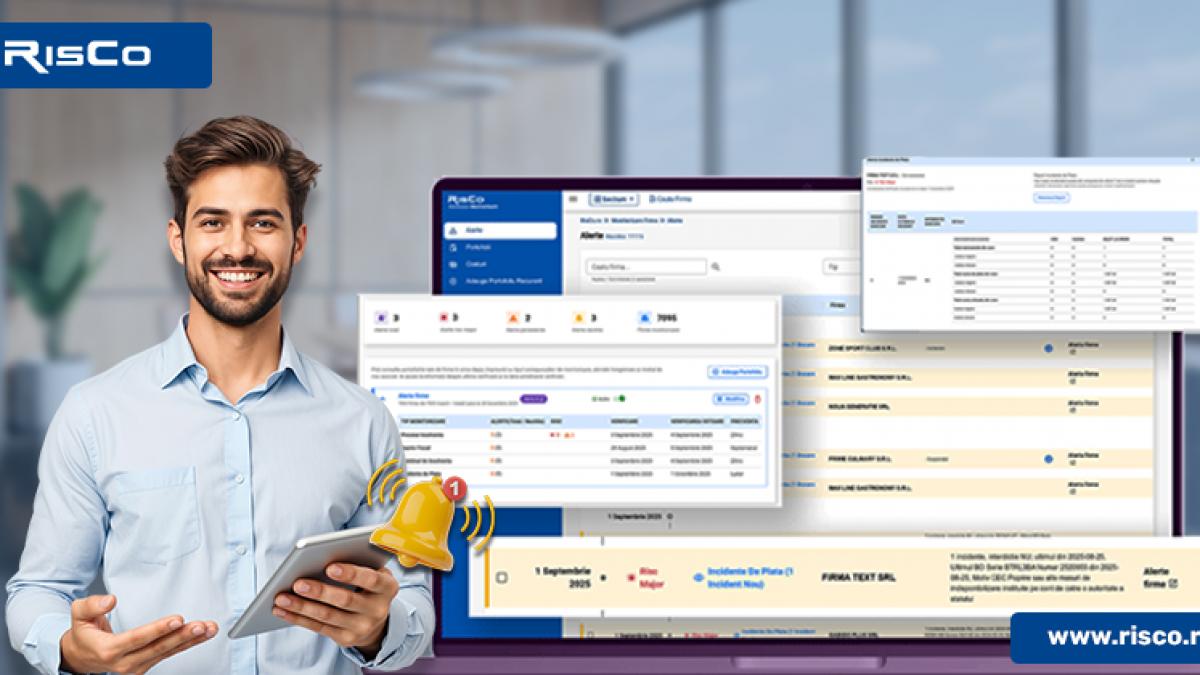
Task: Open the Sectiuni dropdown
Action: click(x=614, y=199)
